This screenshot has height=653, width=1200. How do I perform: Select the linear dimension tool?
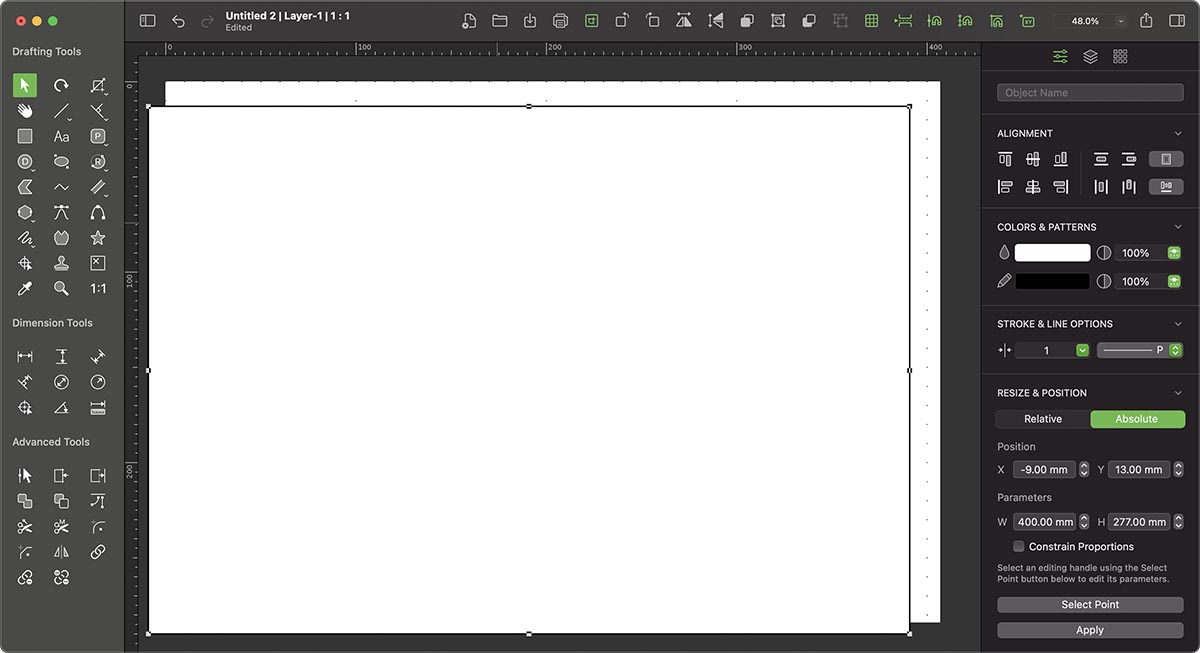tap(24, 355)
